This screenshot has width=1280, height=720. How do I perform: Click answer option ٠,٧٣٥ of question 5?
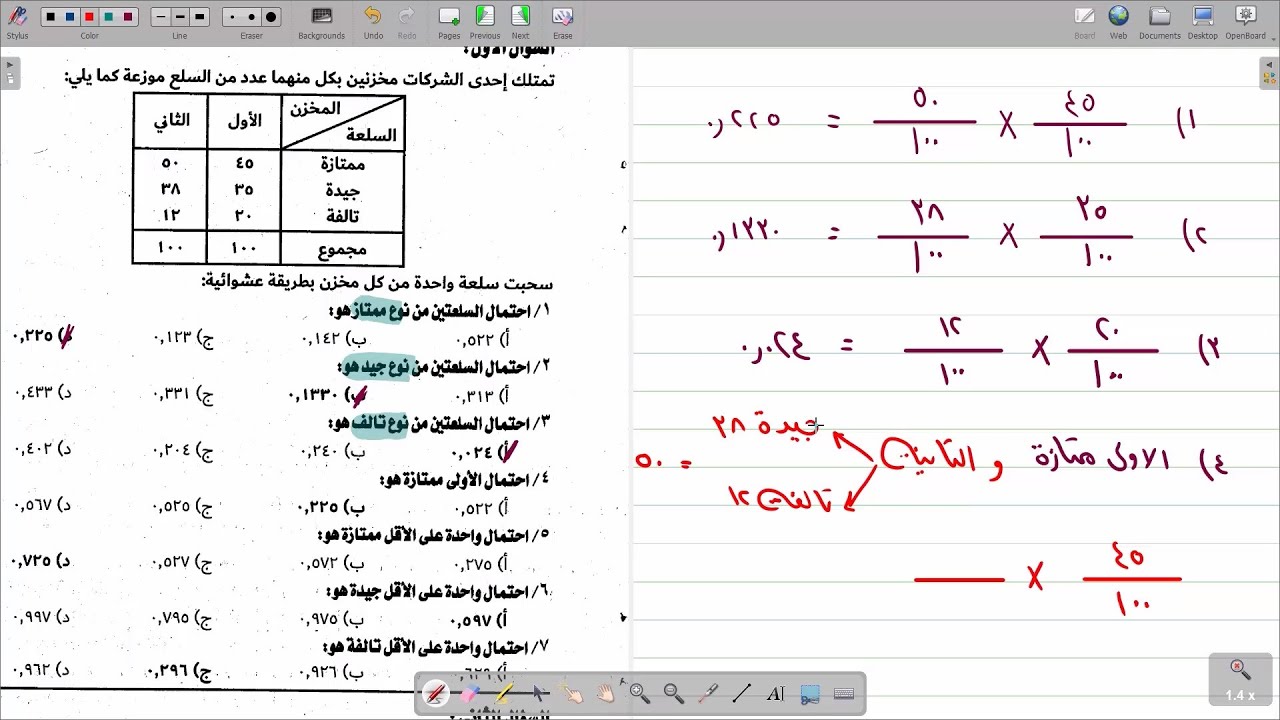(x=41, y=561)
